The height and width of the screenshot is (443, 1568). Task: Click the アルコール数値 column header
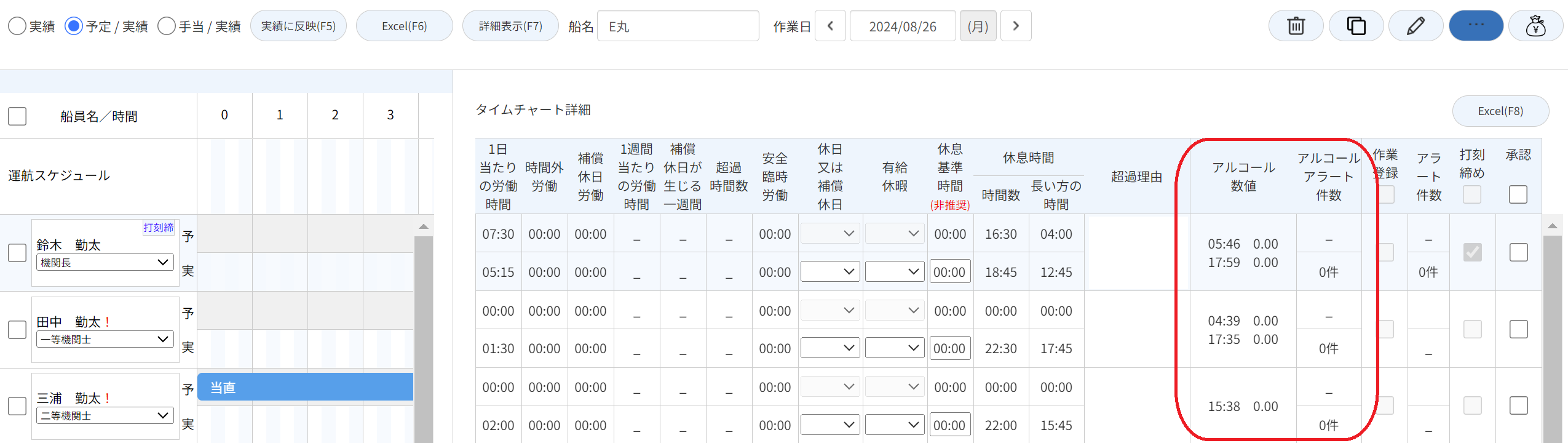point(1243,177)
